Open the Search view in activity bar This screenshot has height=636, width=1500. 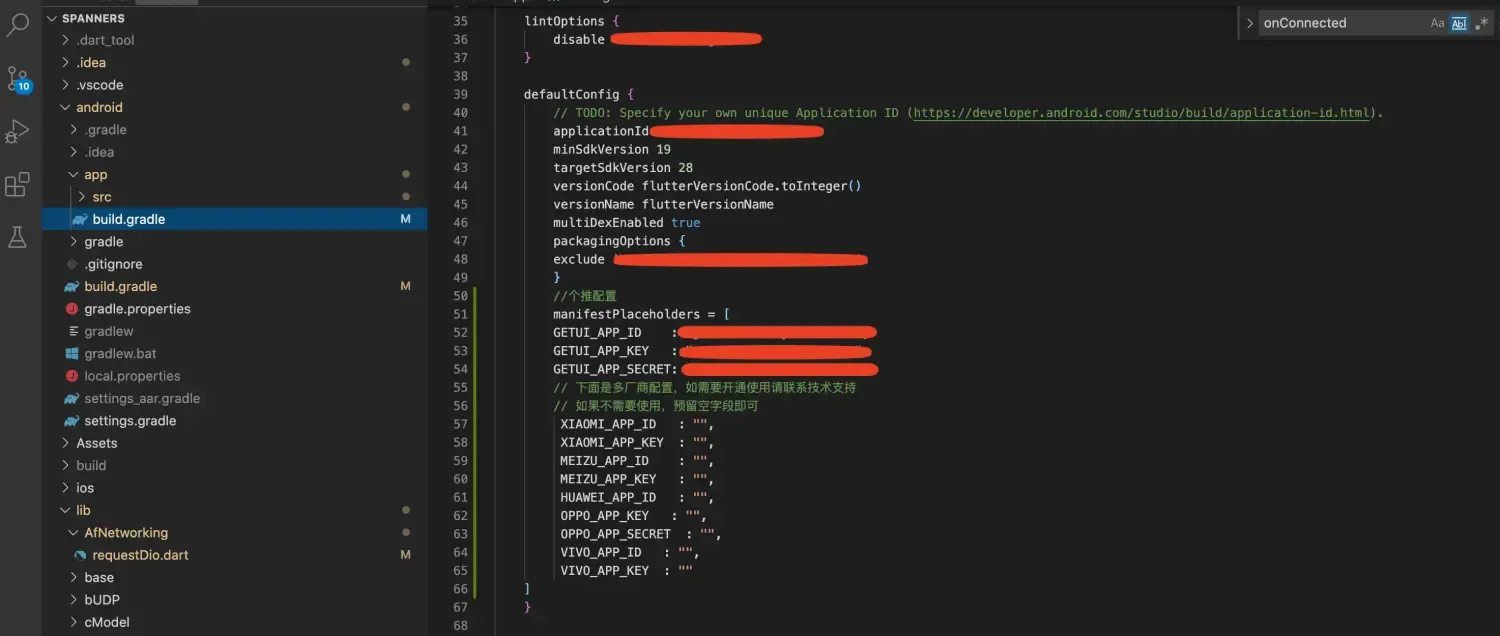pyautogui.click(x=18, y=26)
